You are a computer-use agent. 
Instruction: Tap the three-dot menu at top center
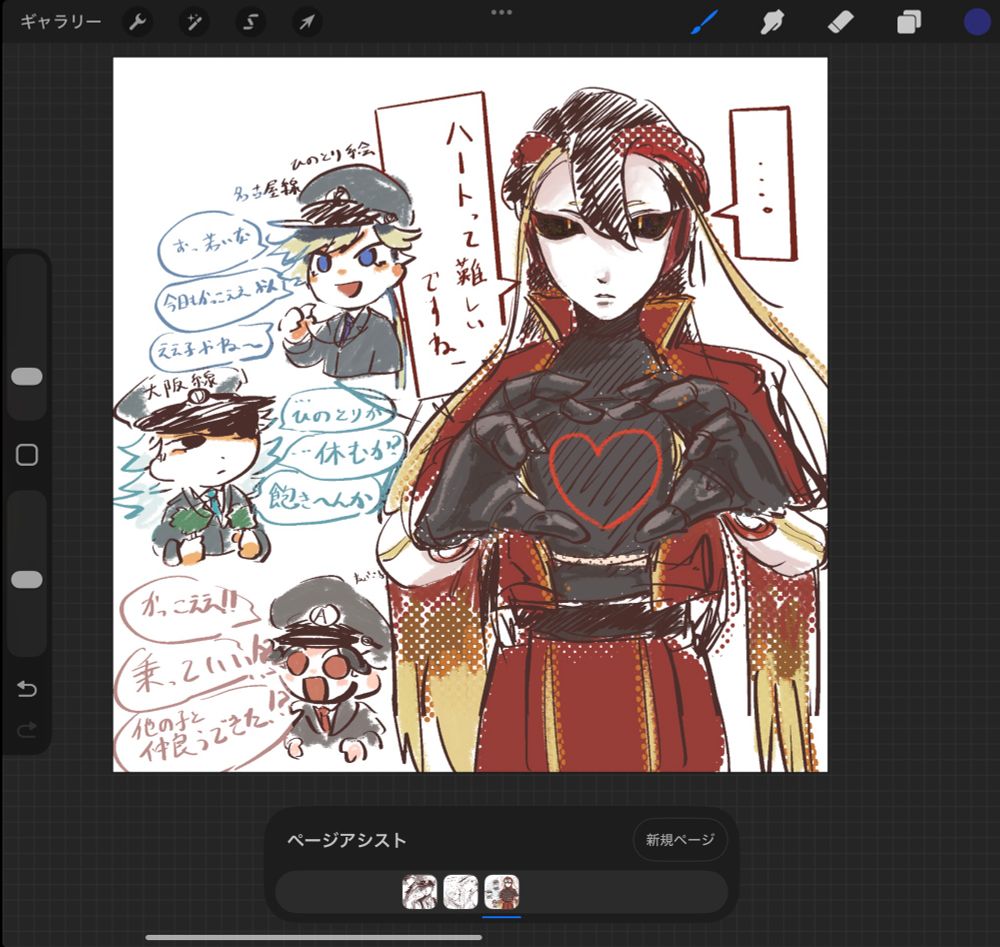tap(501, 12)
